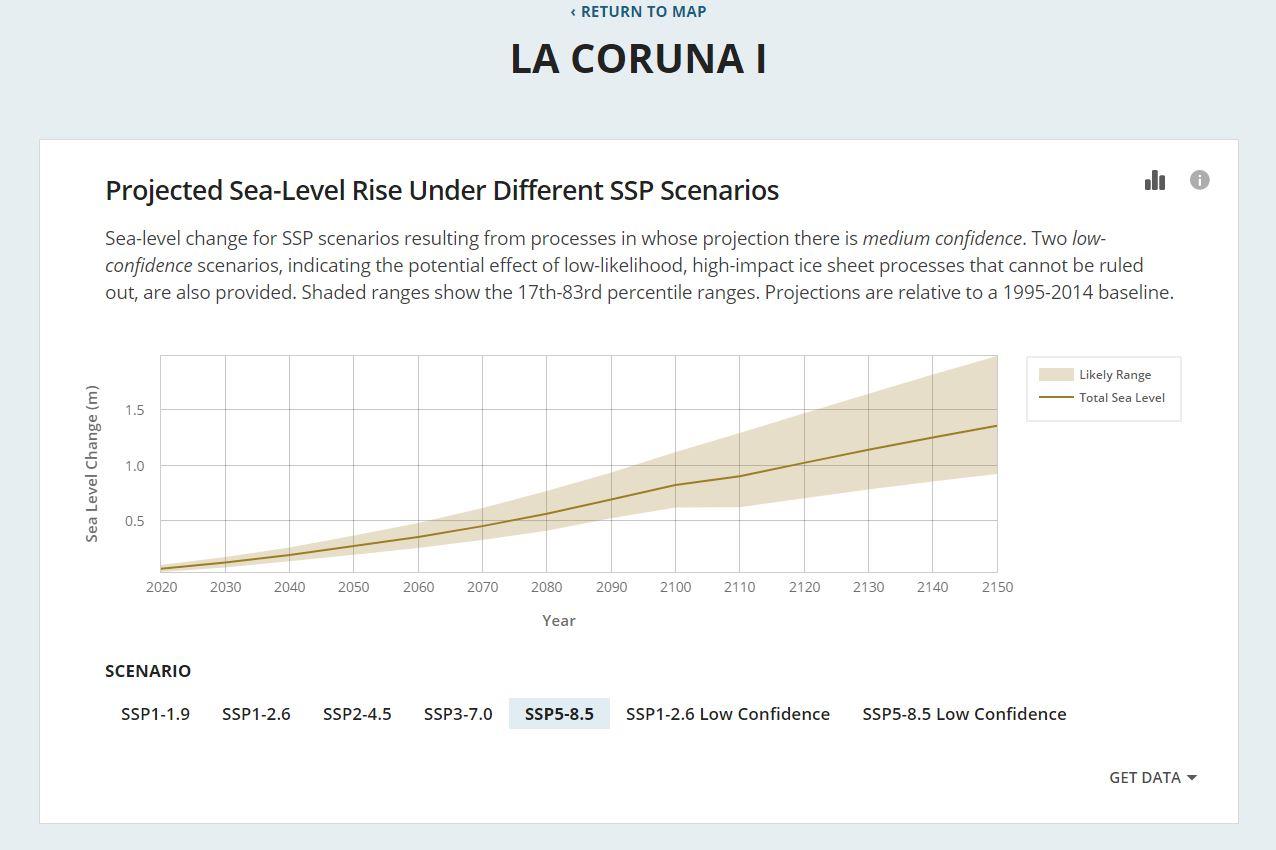Click the bar chart view icon
The height and width of the screenshot is (850, 1276).
(1155, 180)
